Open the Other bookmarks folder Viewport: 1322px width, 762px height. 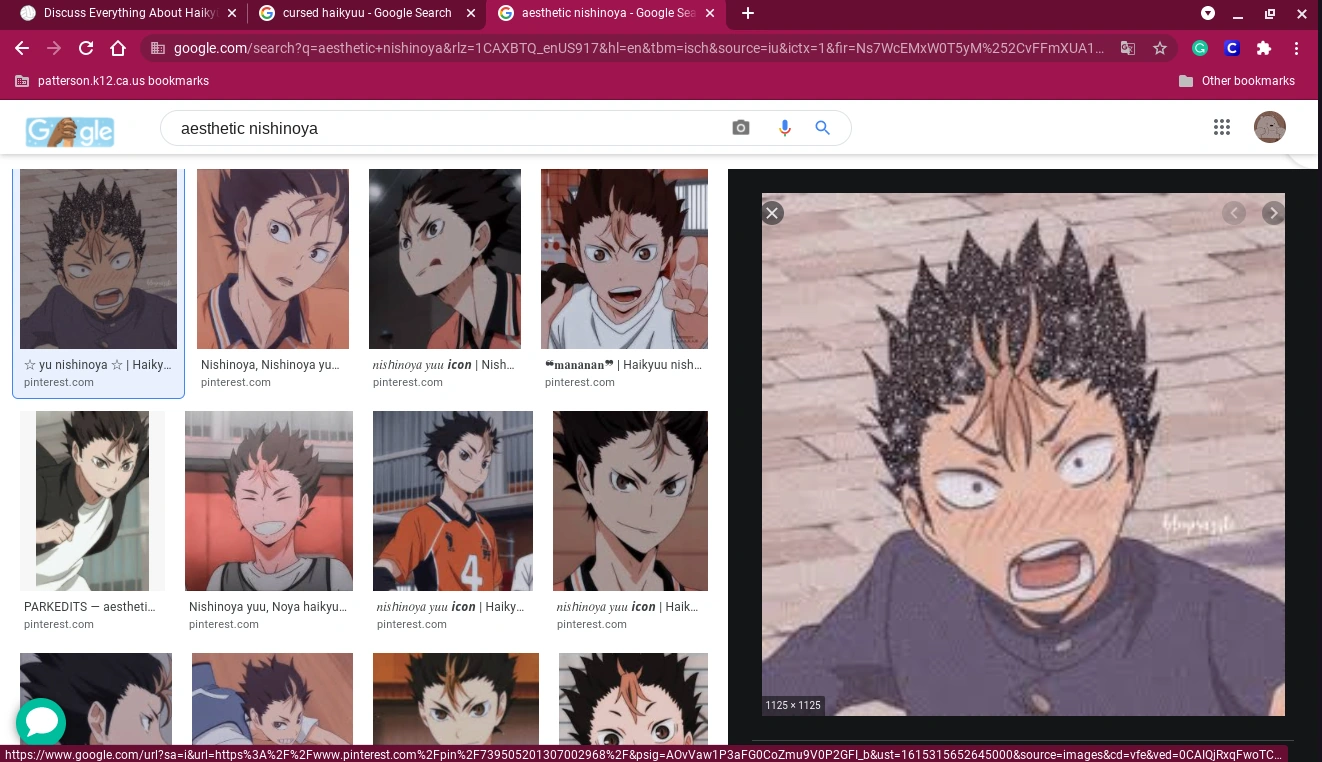1237,81
